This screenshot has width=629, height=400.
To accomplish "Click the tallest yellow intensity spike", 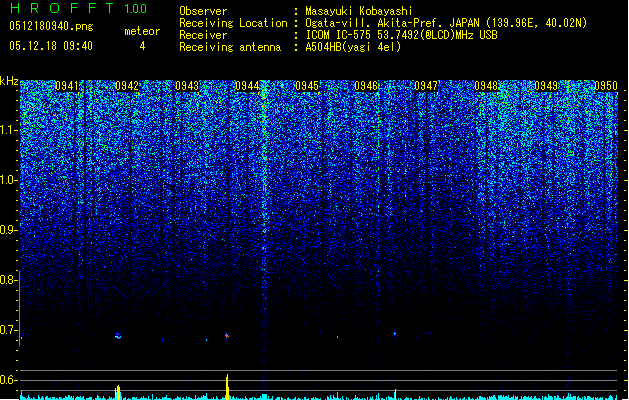I will tap(227, 387).
